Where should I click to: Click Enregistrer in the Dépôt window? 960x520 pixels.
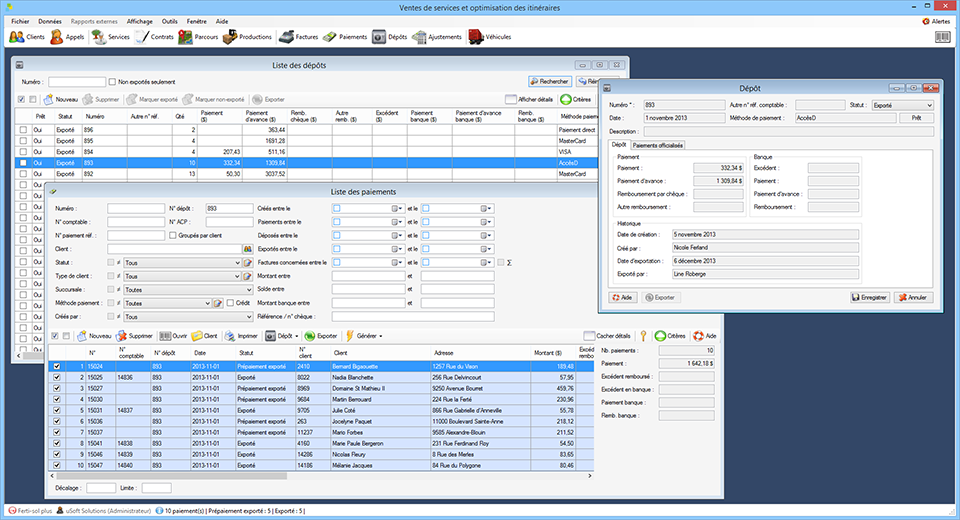pos(869,297)
